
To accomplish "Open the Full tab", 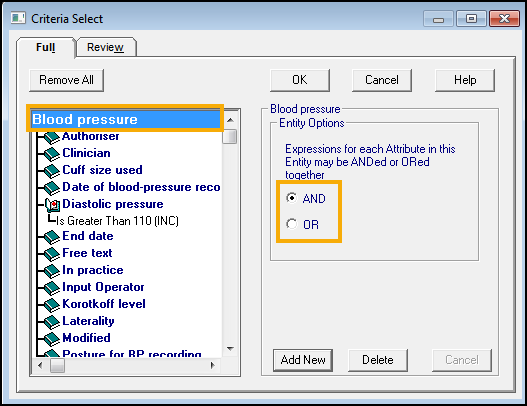I will point(45,47).
